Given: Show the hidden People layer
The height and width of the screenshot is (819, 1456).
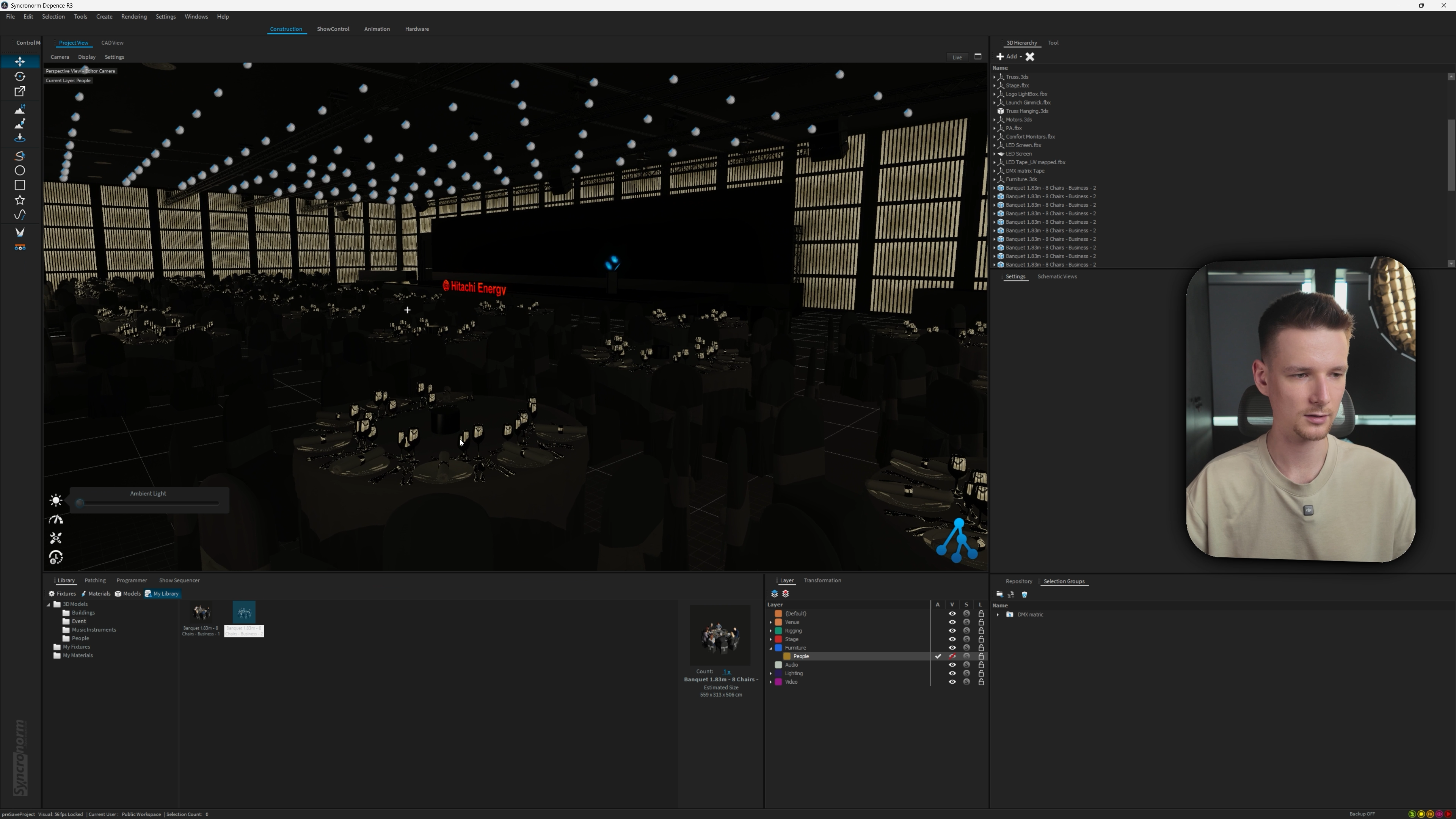Looking at the screenshot, I should (x=952, y=656).
